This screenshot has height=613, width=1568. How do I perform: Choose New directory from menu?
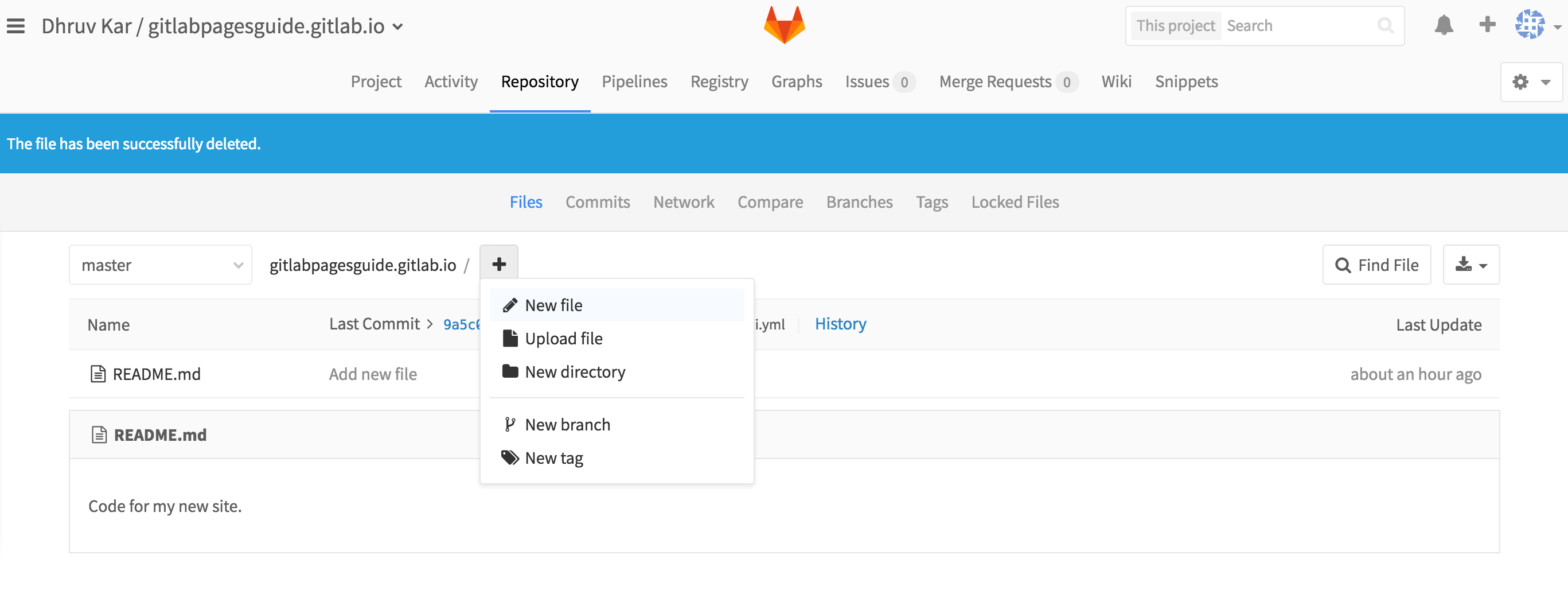[x=617, y=372]
